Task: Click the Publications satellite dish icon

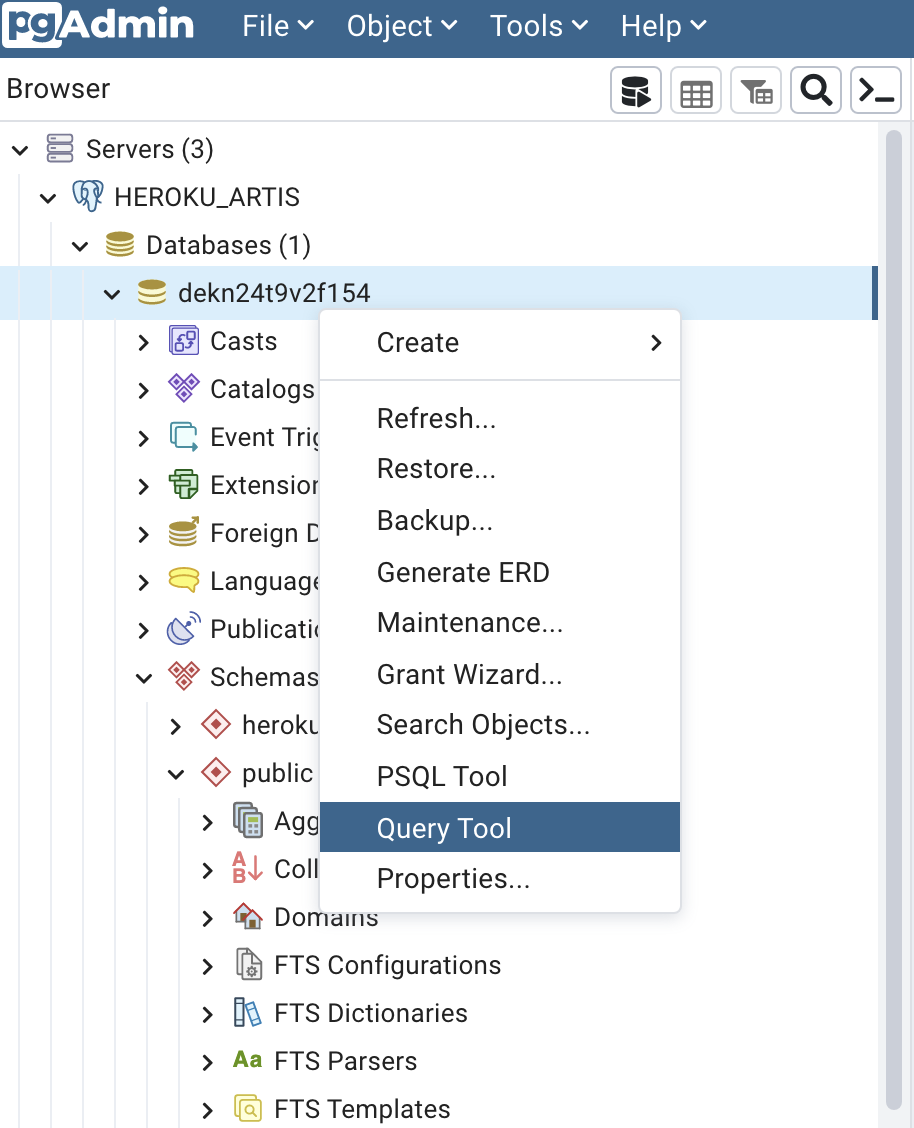Action: pos(184,628)
